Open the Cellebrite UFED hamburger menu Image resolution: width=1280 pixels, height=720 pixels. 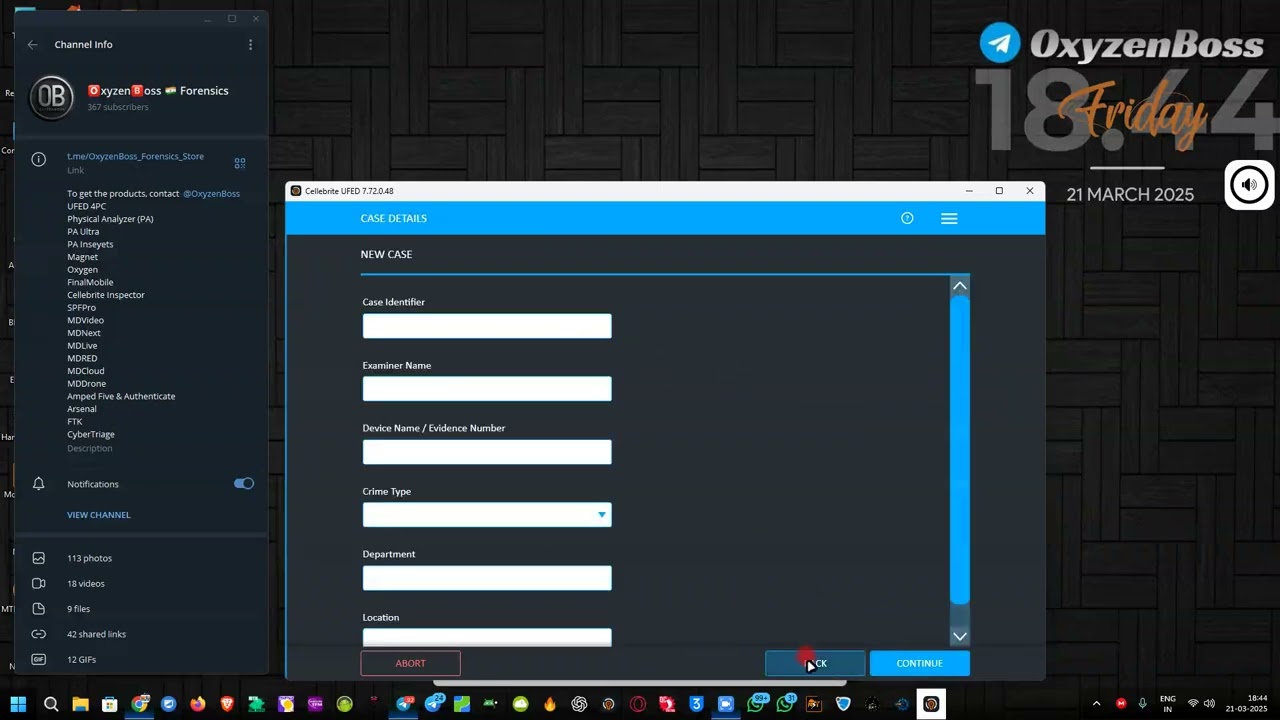(x=949, y=218)
